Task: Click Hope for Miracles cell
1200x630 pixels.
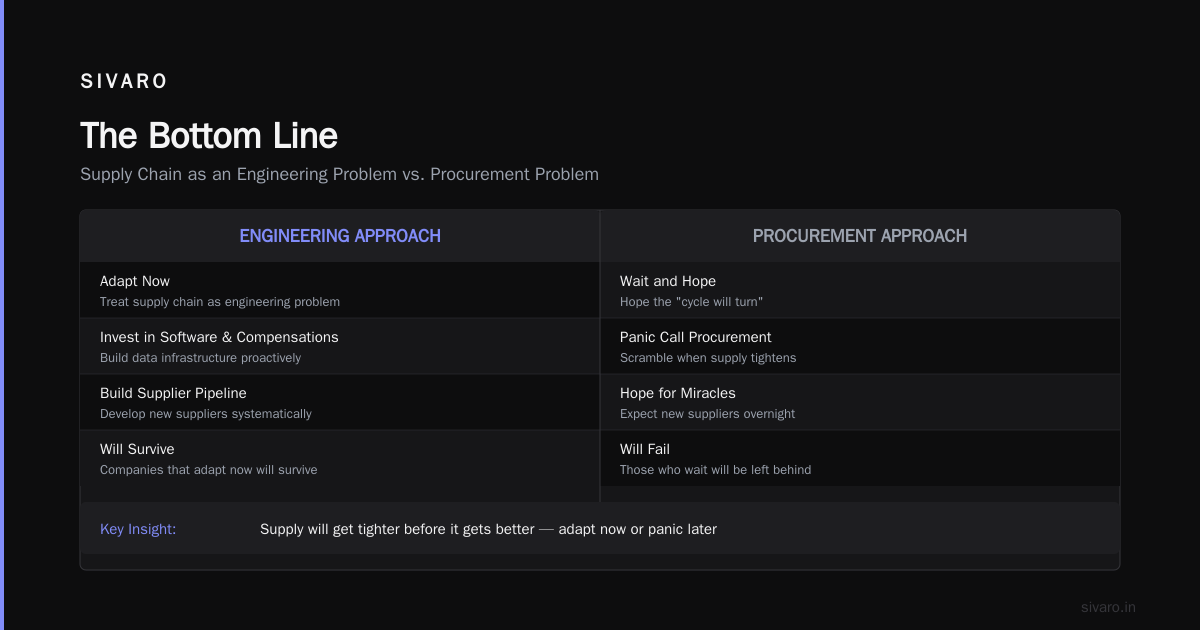Action: tap(860, 402)
